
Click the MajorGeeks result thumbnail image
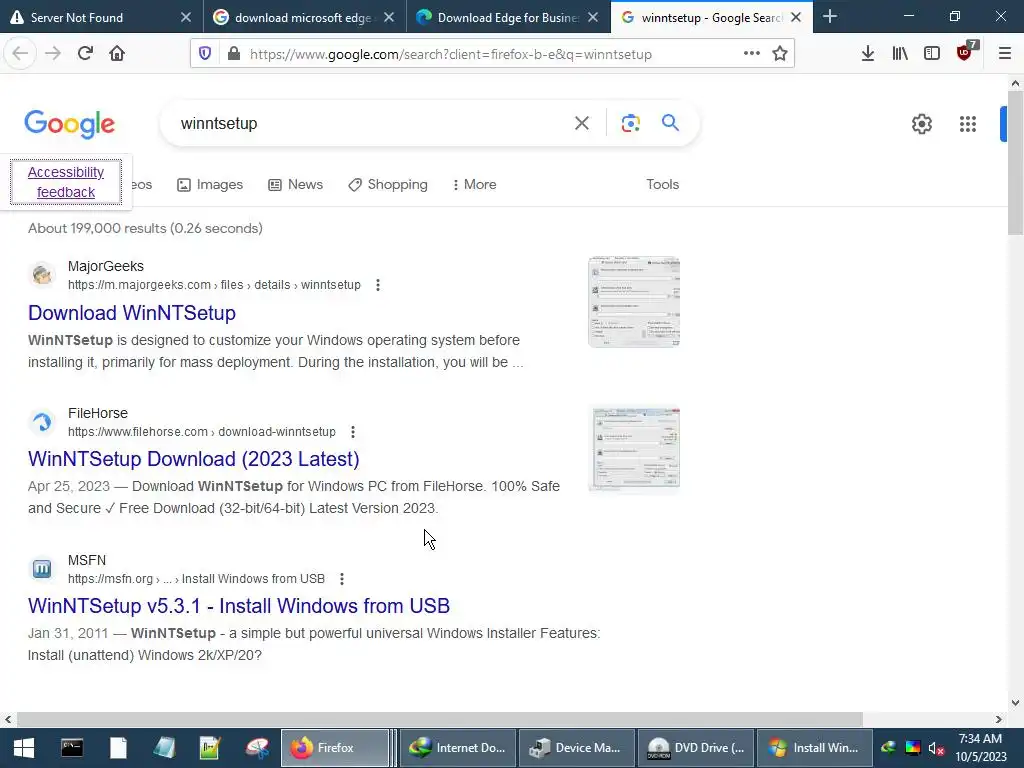[x=634, y=302]
